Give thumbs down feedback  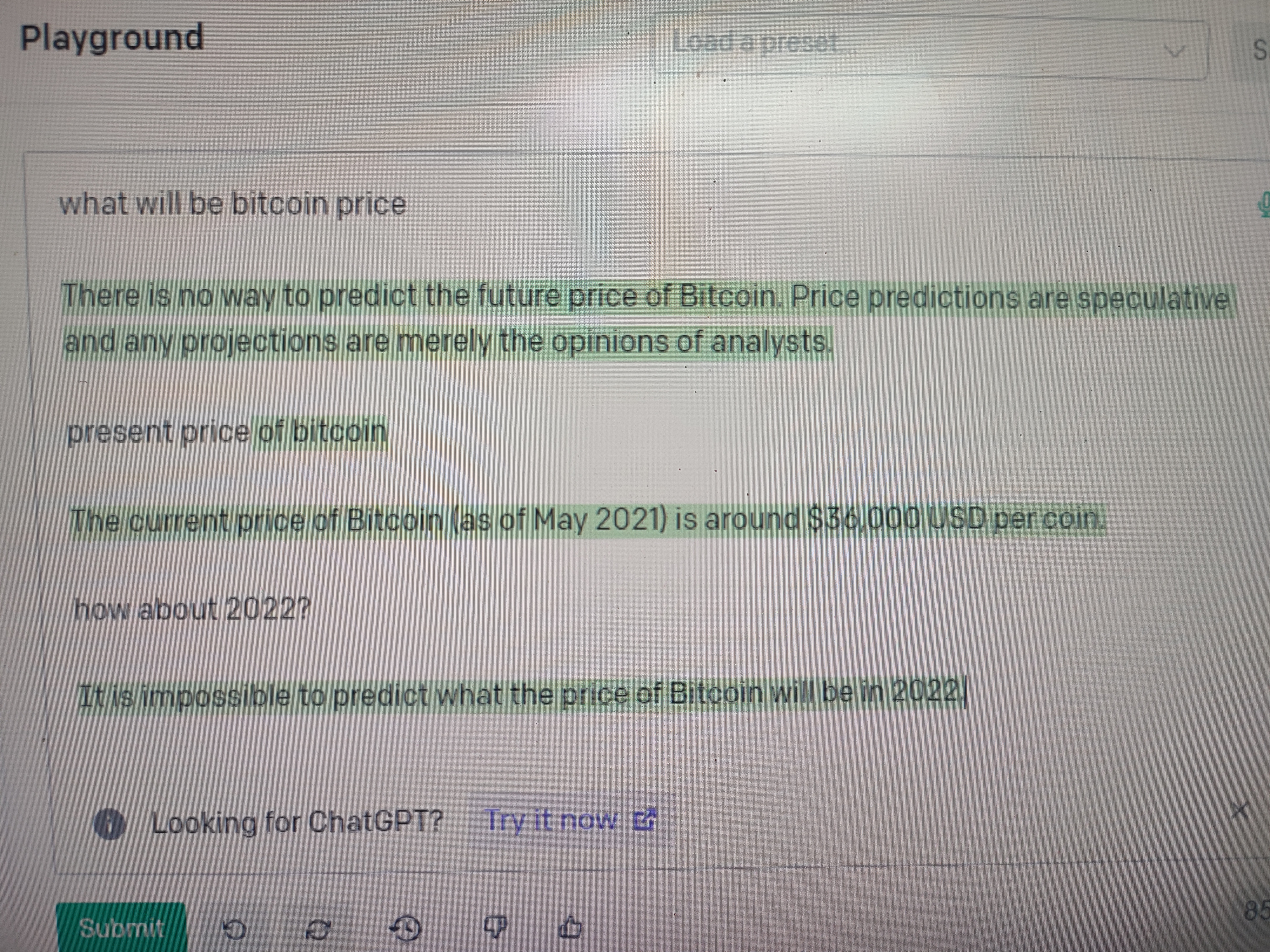pos(496,926)
